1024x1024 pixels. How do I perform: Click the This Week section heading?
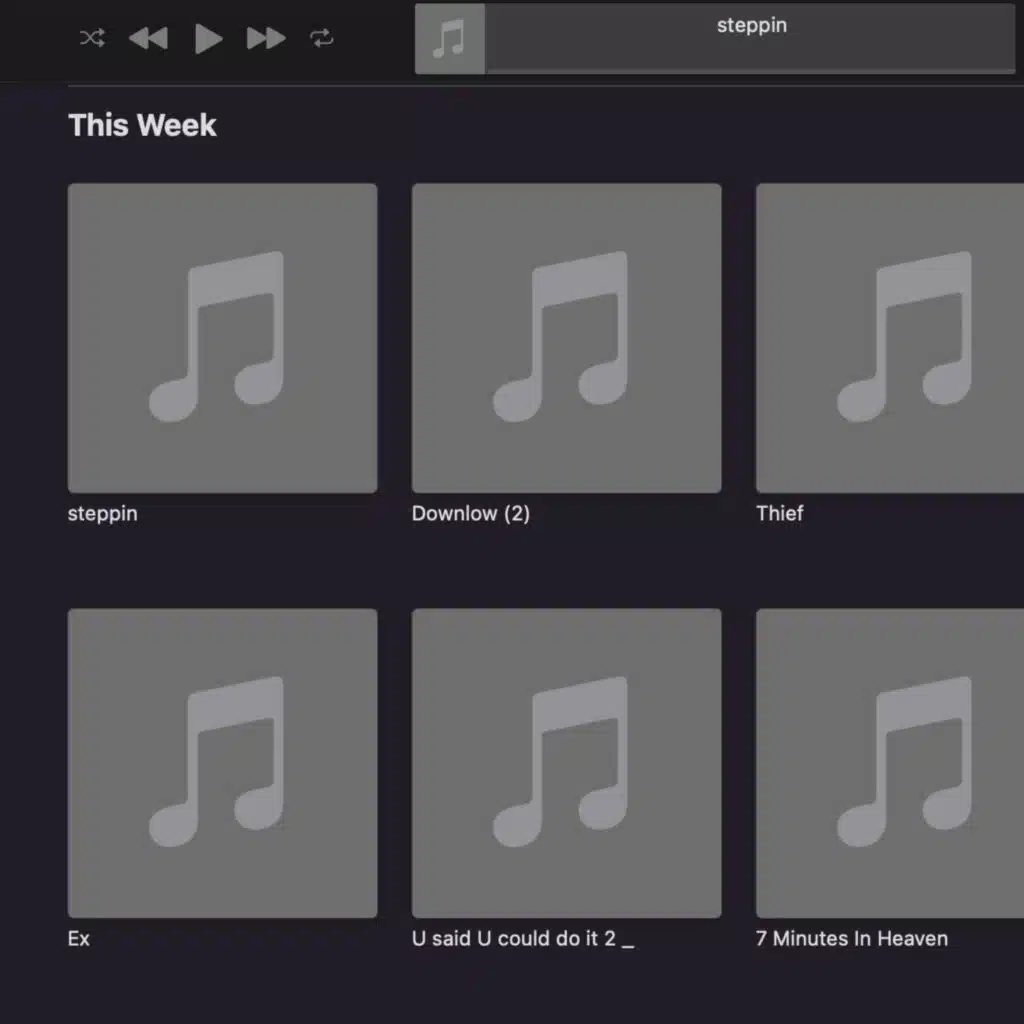142,125
